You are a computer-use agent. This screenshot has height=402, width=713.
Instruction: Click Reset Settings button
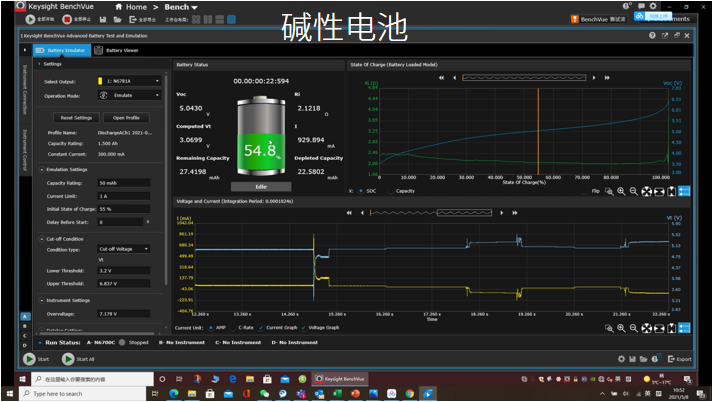tap(76, 118)
